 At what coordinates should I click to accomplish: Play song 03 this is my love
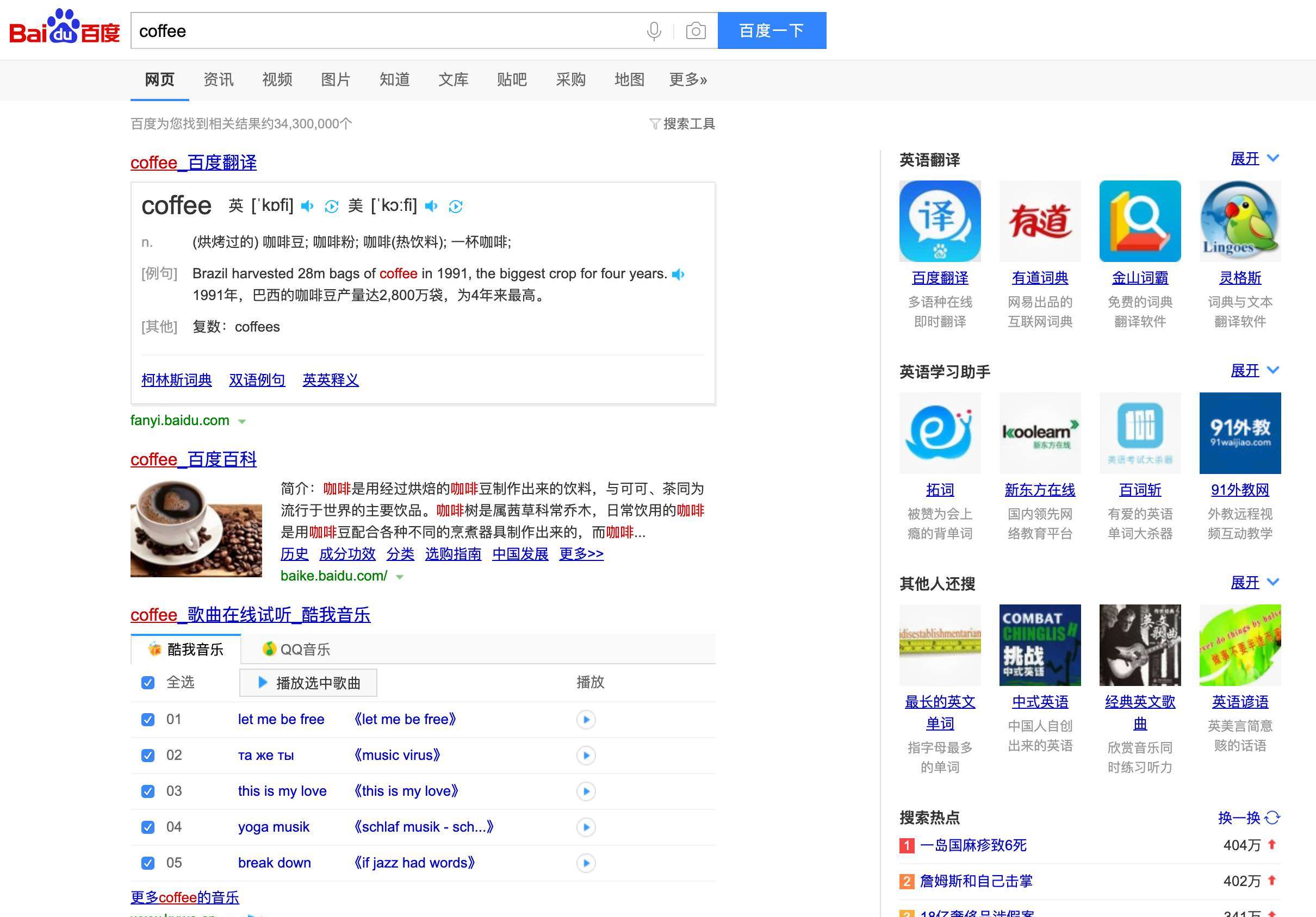coord(586,791)
